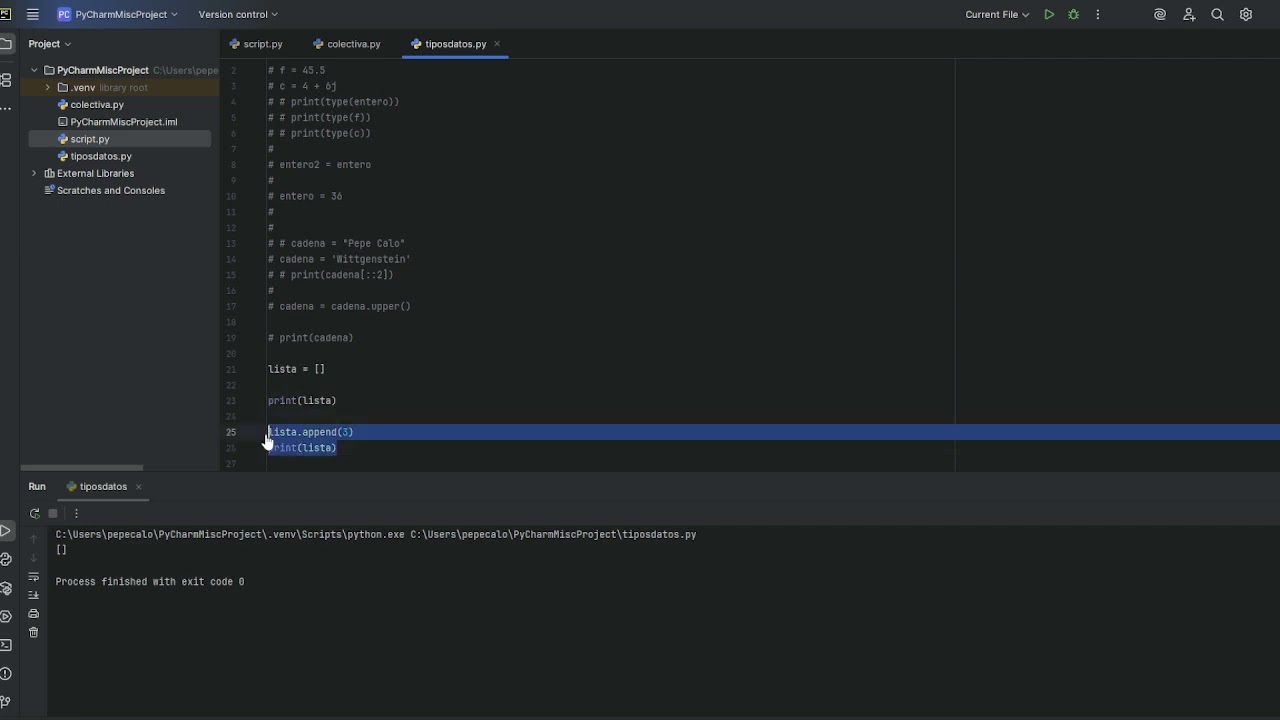Open Search Everywhere magnifier
The height and width of the screenshot is (720, 1280).
click(1217, 14)
